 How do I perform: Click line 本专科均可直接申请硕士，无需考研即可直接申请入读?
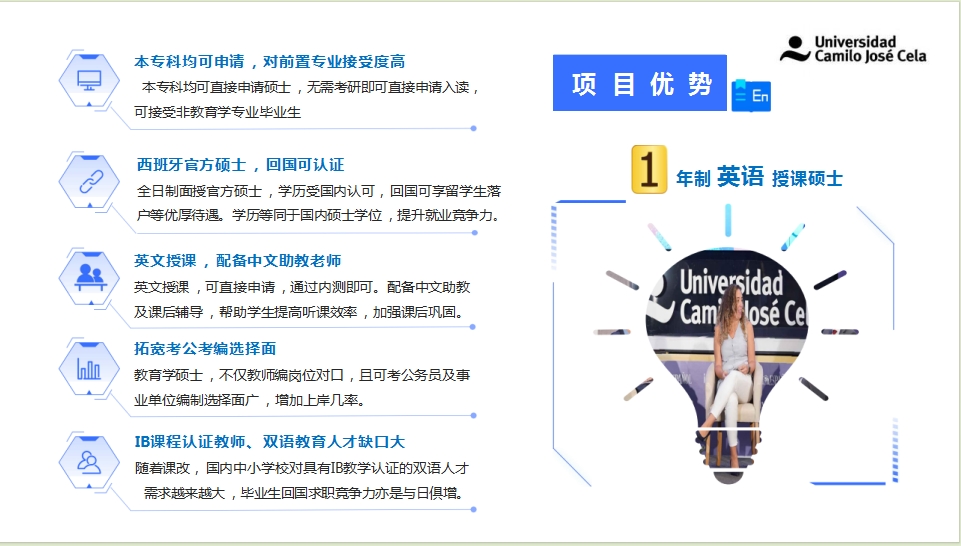point(310,88)
